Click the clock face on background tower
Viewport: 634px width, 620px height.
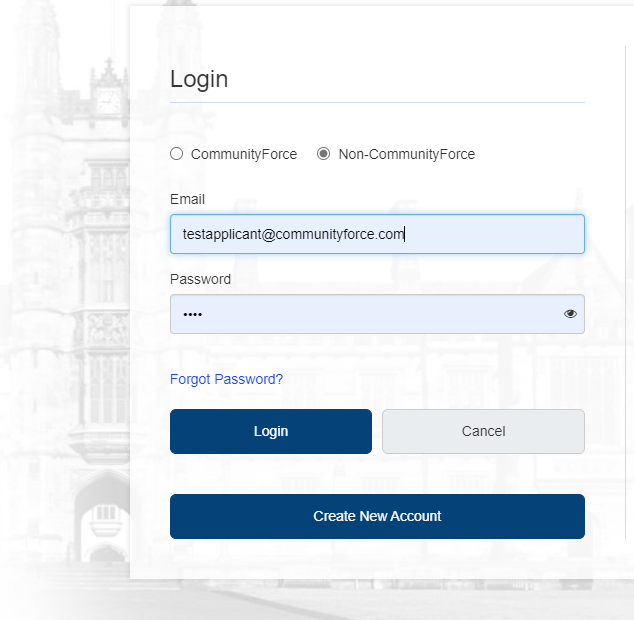click(108, 101)
